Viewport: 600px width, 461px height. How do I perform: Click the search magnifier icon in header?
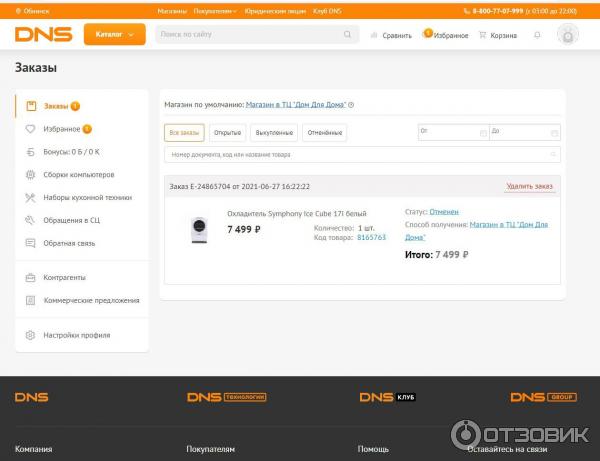click(349, 35)
